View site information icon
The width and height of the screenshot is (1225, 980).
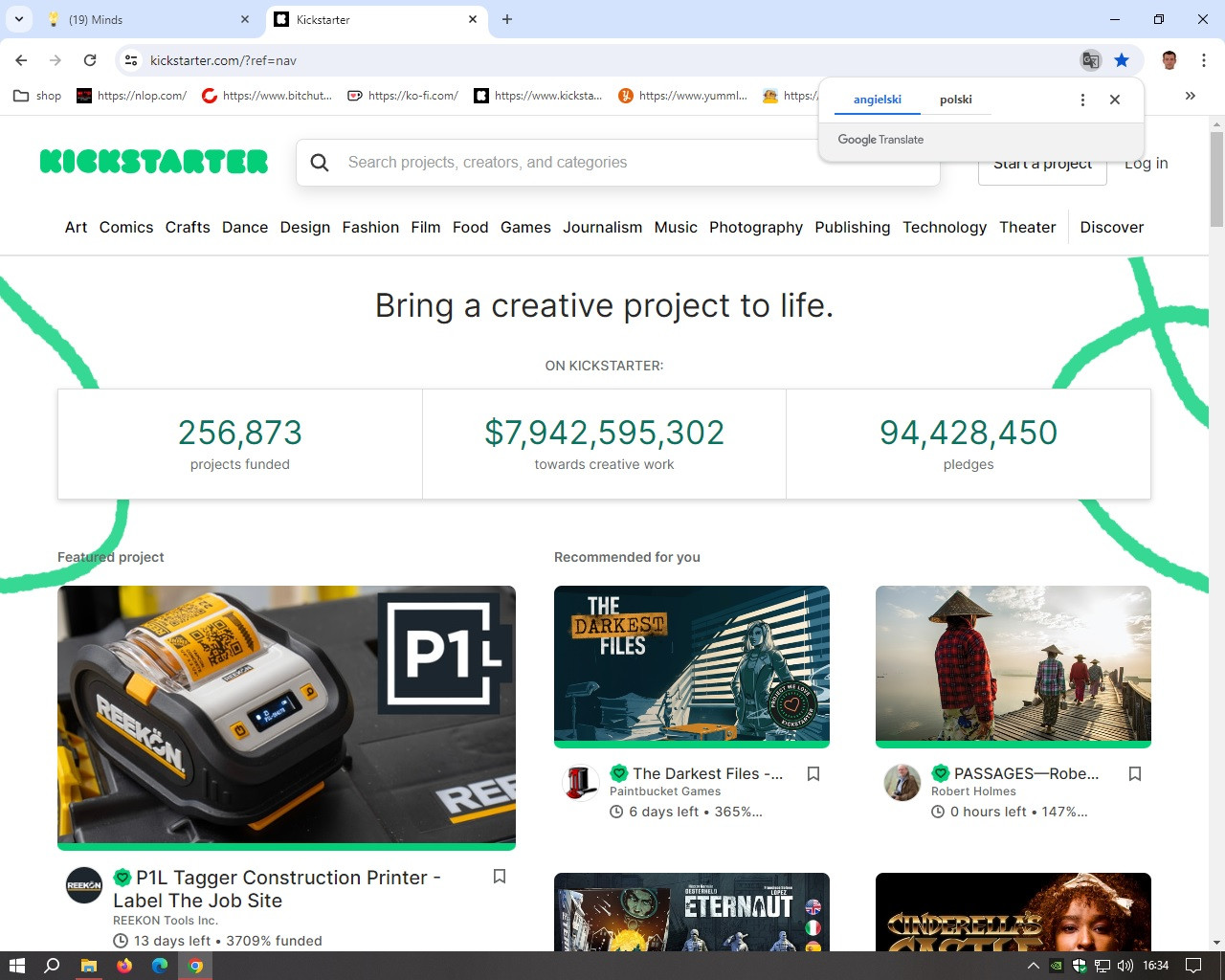pyautogui.click(x=131, y=60)
